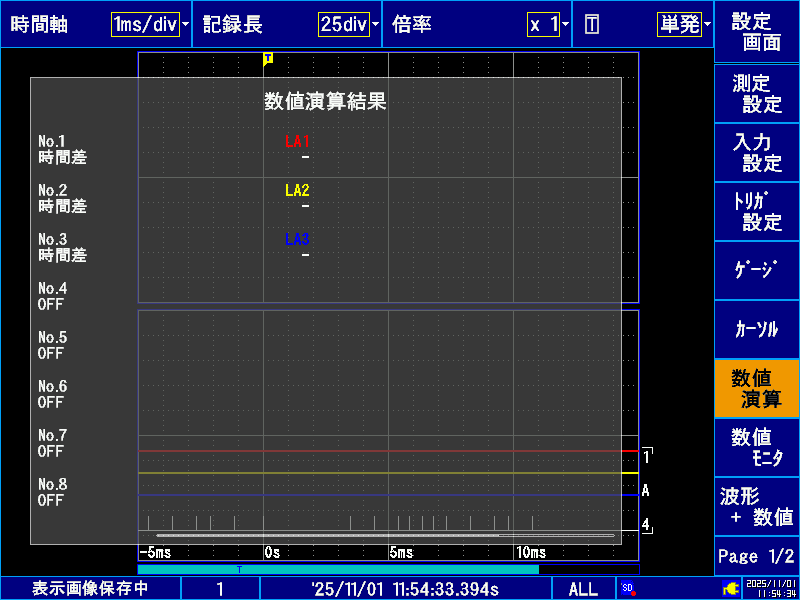Open the 1ms/div time axis dropdown
Viewport: 800px width, 600px height.
[x=150, y=25]
